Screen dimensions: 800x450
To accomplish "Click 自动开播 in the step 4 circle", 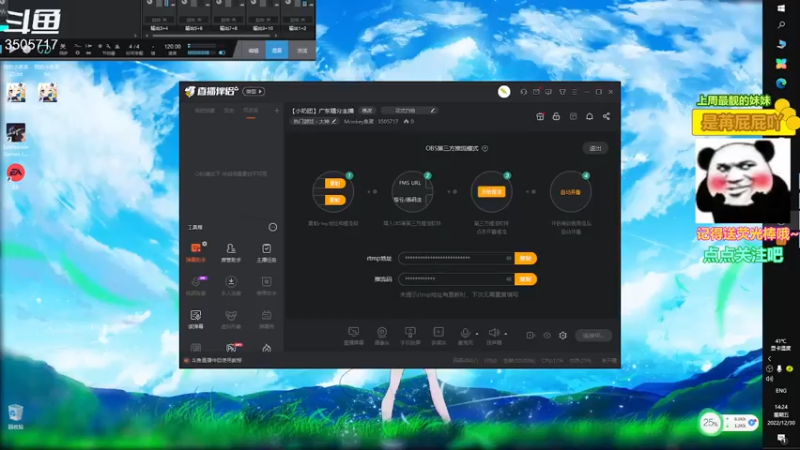I will coord(570,192).
